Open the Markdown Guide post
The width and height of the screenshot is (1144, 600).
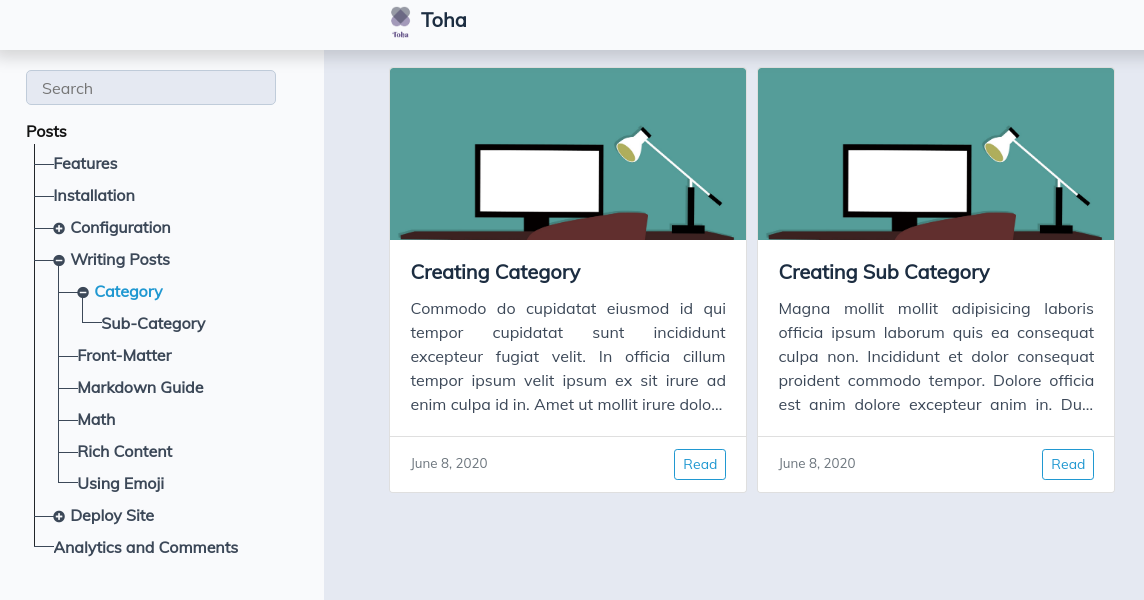point(140,387)
